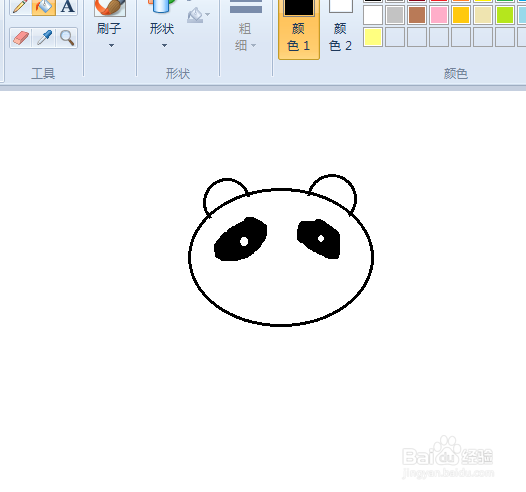The width and height of the screenshot is (526, 492).
Task: Select the Magnifier tool
Action: click(x=67, y=38)
